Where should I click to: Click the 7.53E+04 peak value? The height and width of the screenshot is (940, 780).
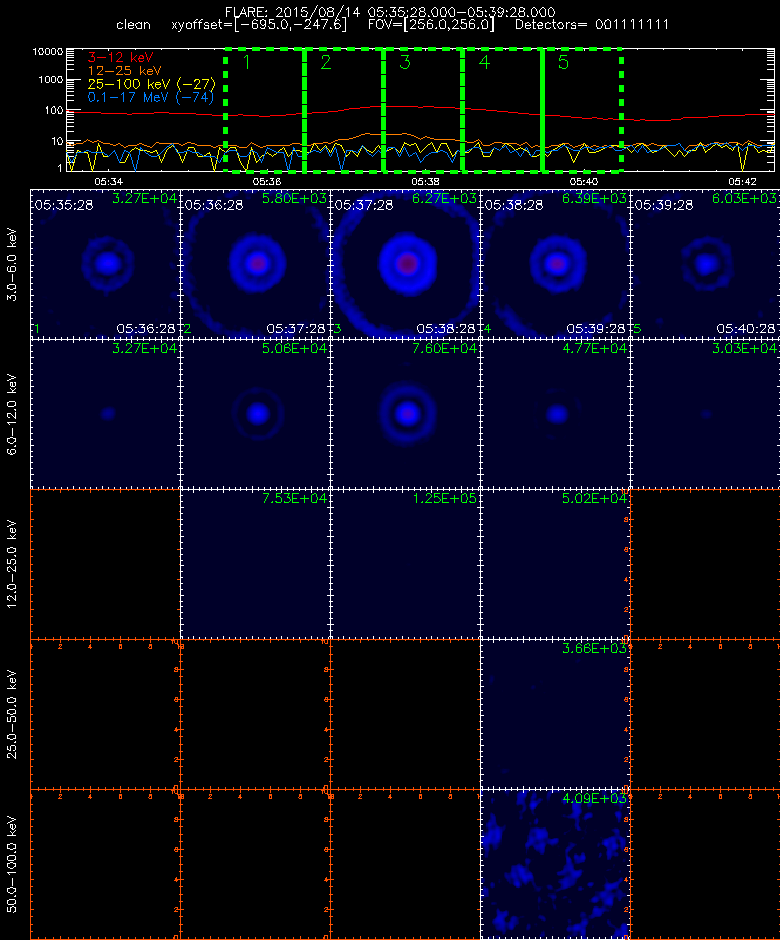tap(294, 498)
